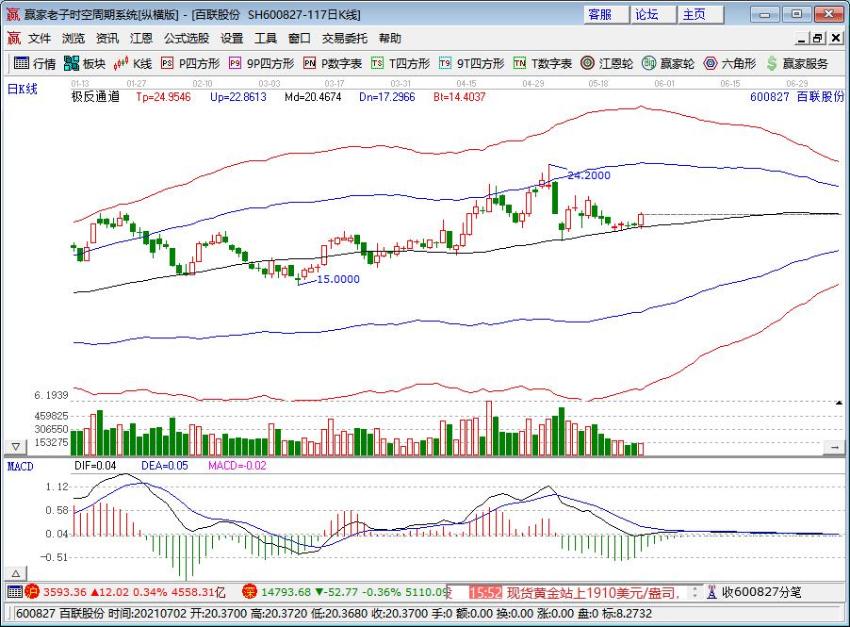Click the MACD indicator label
The height and width of the screenshot is (627, 850).
[20, 467]
